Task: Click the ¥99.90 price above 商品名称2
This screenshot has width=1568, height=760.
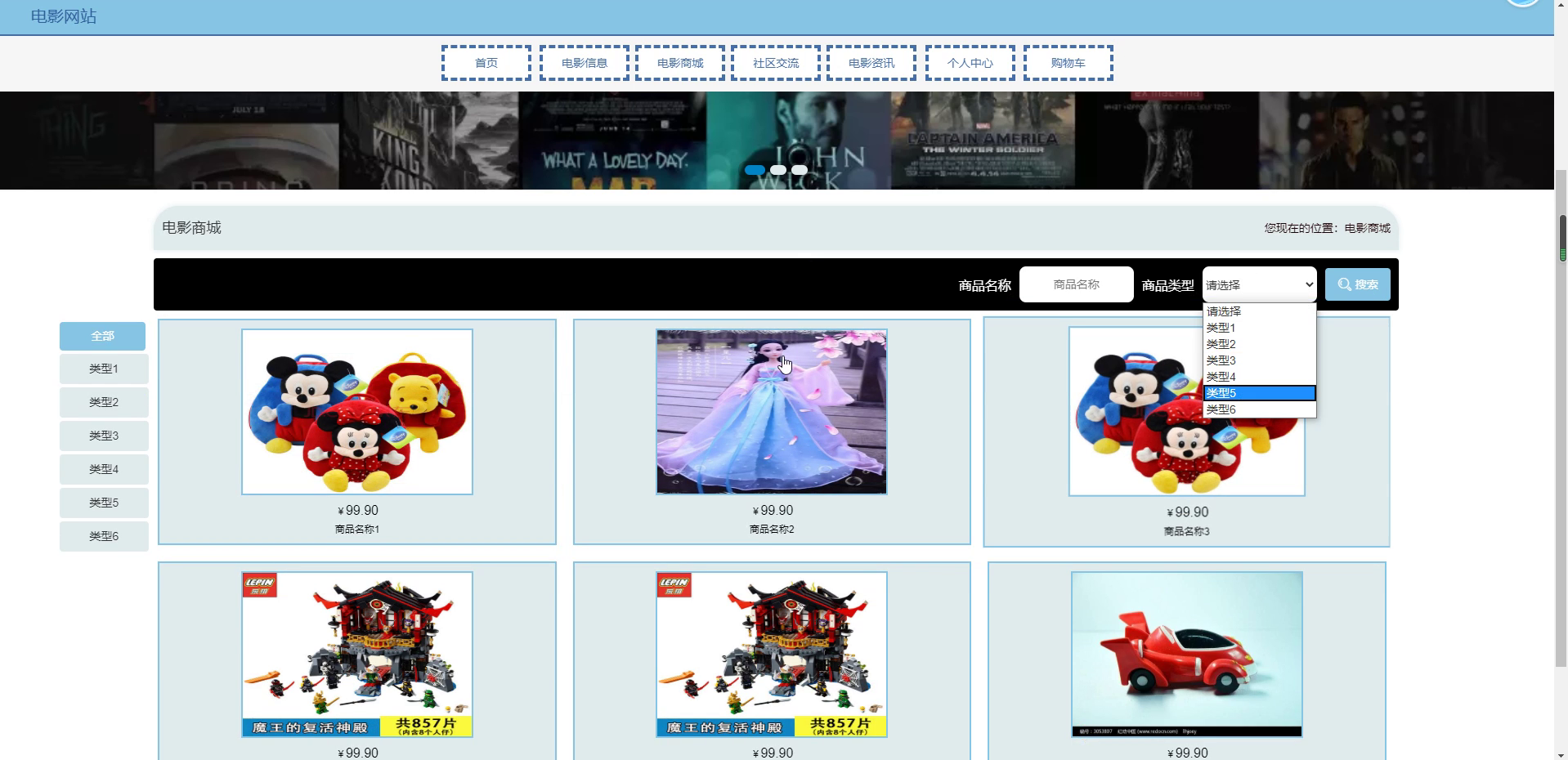Action: (772, 511)
